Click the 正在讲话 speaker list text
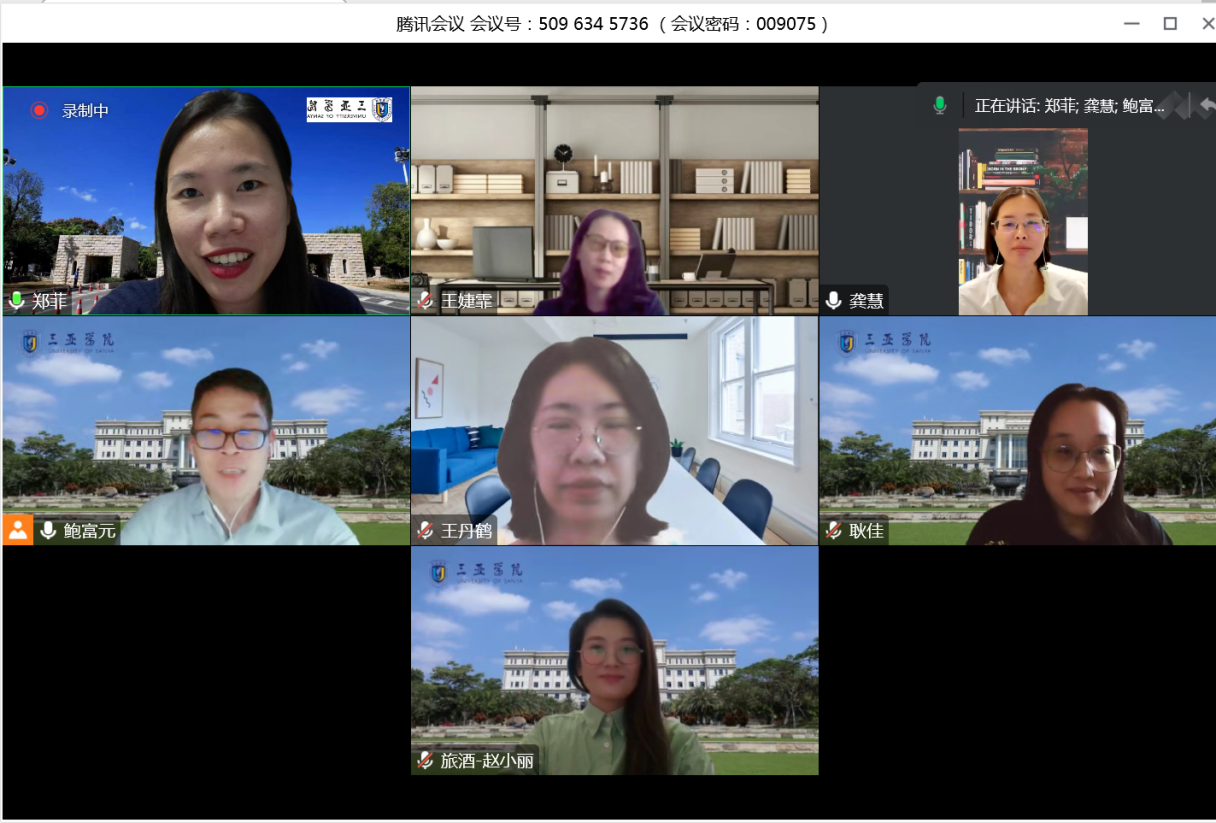This screenshot has height=823, width=1216. click(x=1069, y=106)
